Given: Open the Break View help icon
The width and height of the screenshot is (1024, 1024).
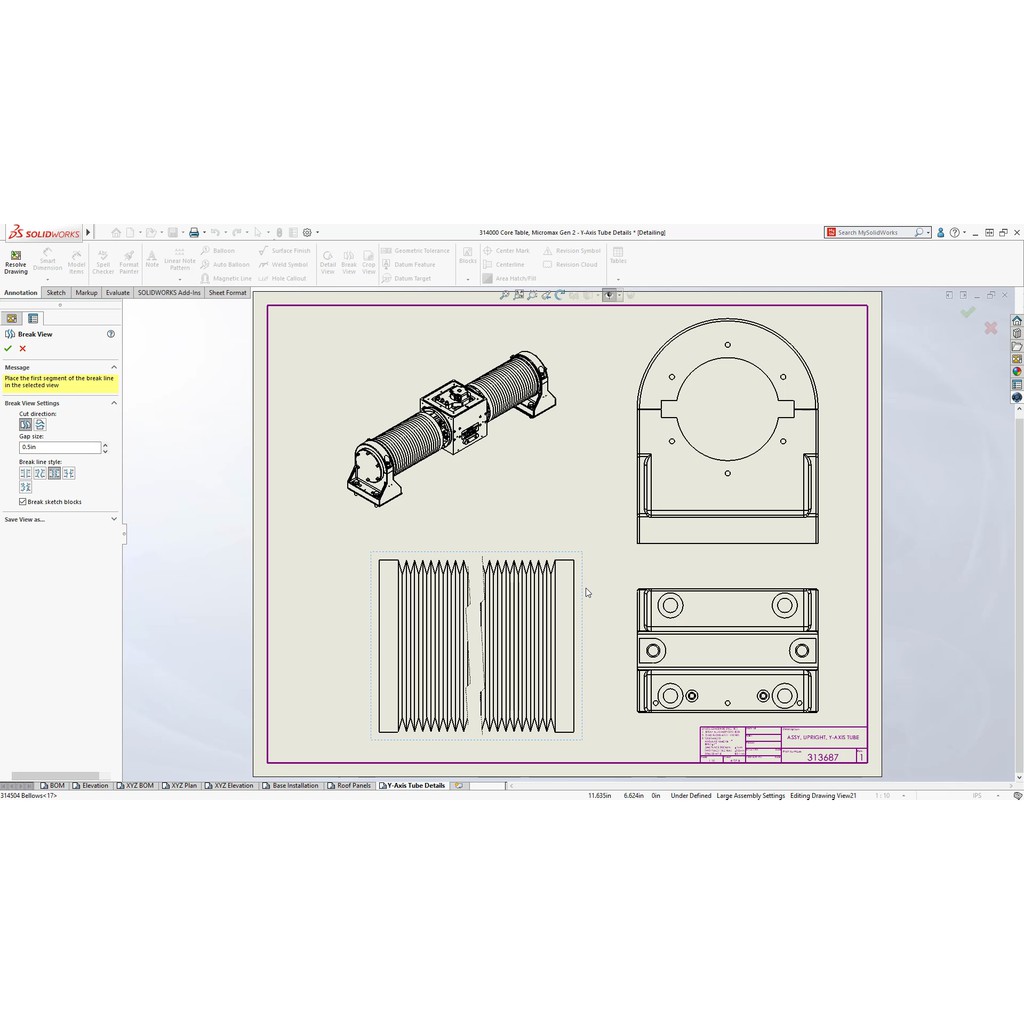Looking at the screenshot, I should coord(111,334).
